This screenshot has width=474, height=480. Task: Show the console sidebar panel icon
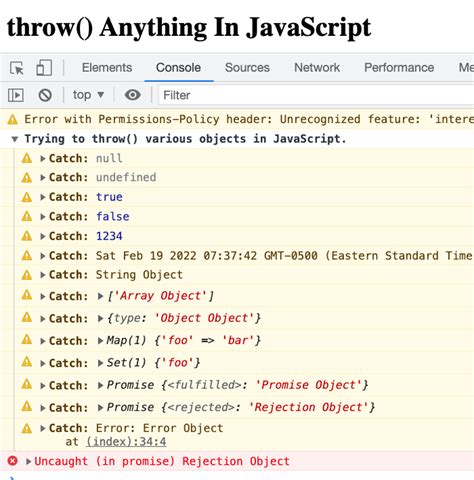(x=16, y=95)
